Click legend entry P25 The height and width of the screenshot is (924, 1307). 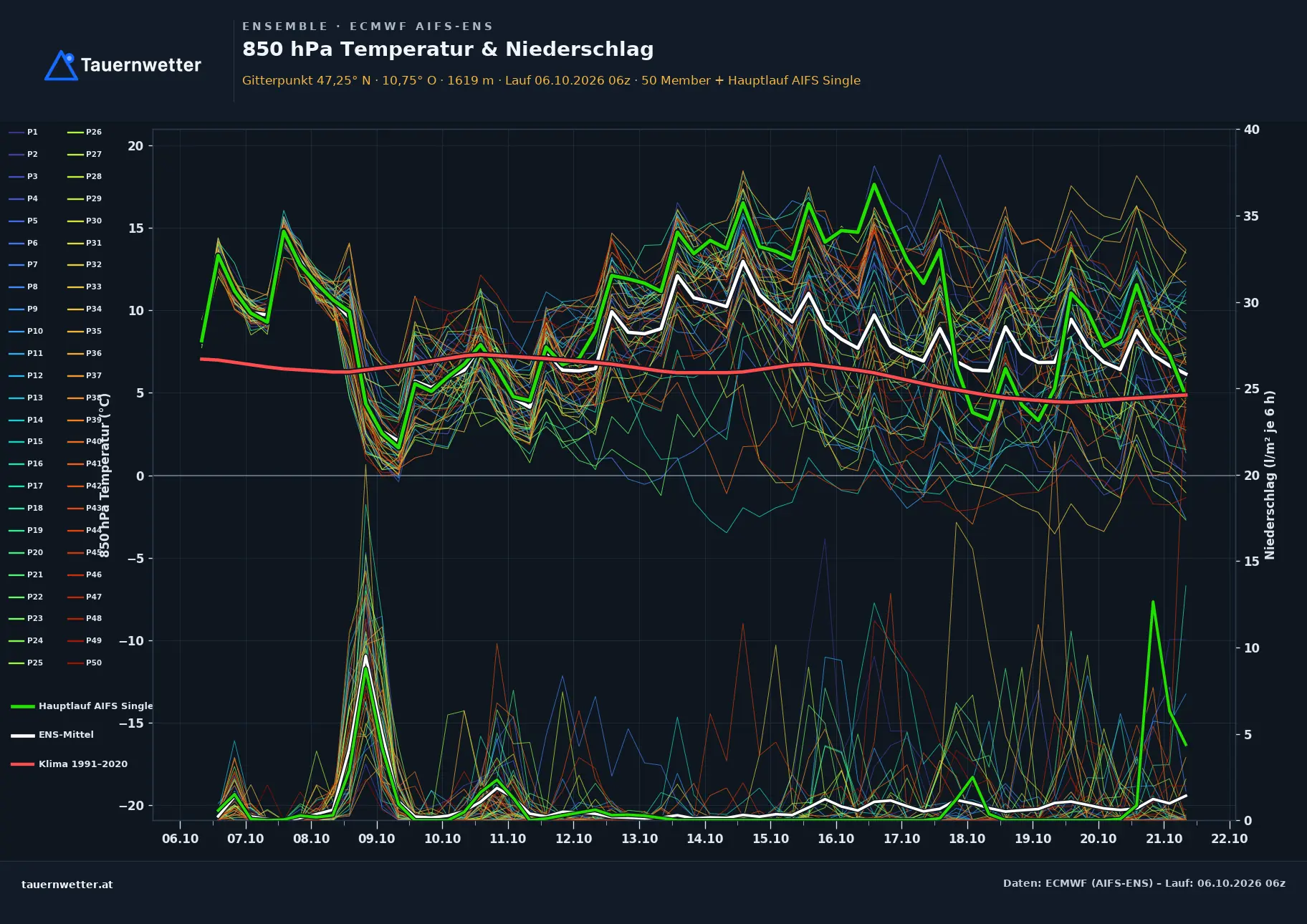coord(26,663)
